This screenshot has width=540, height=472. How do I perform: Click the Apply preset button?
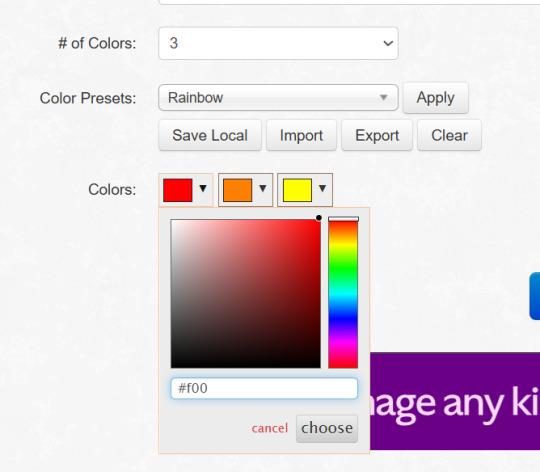point(435,98)
